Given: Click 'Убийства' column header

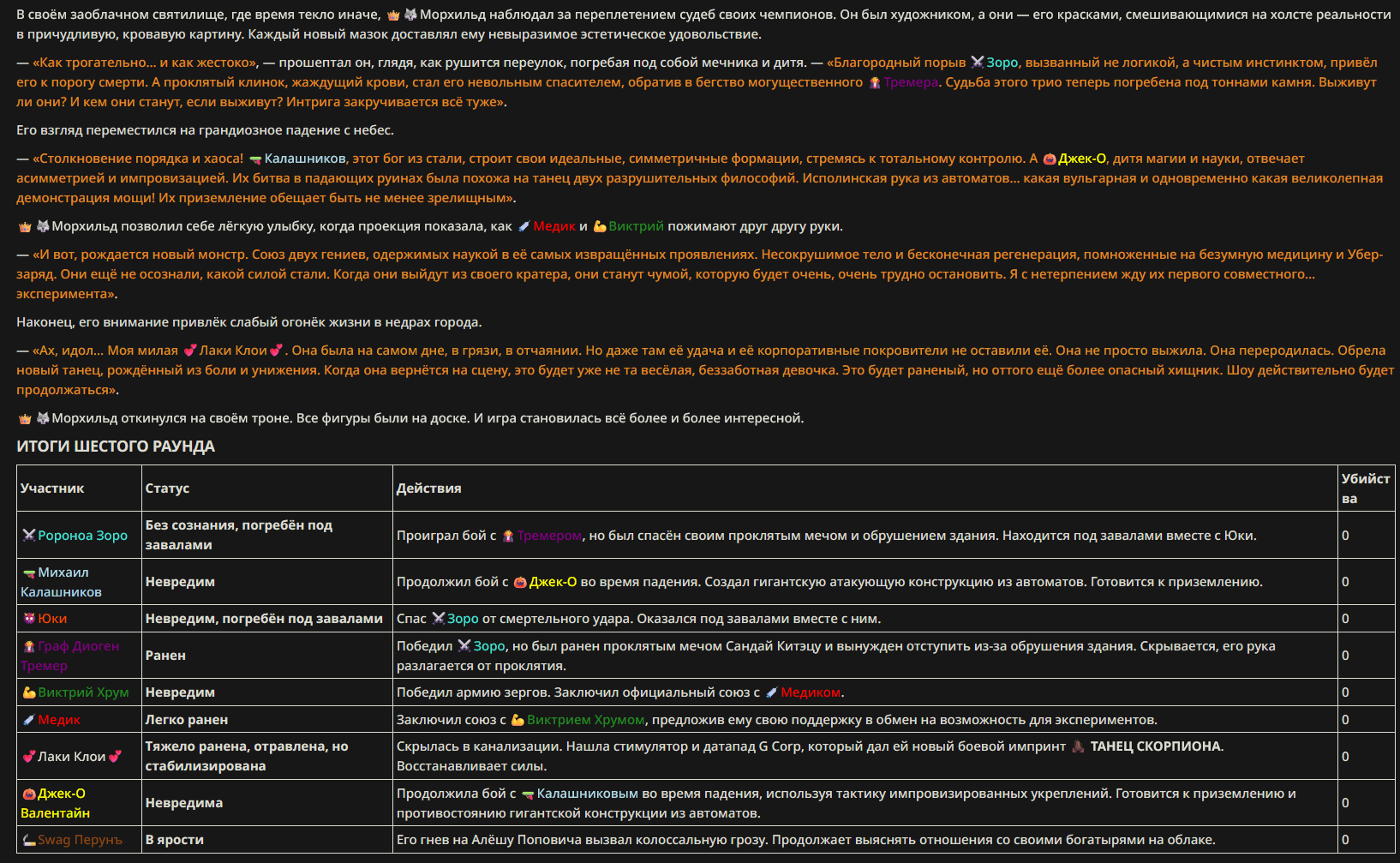Looking at the screenshot, I should pos(1365,488).
